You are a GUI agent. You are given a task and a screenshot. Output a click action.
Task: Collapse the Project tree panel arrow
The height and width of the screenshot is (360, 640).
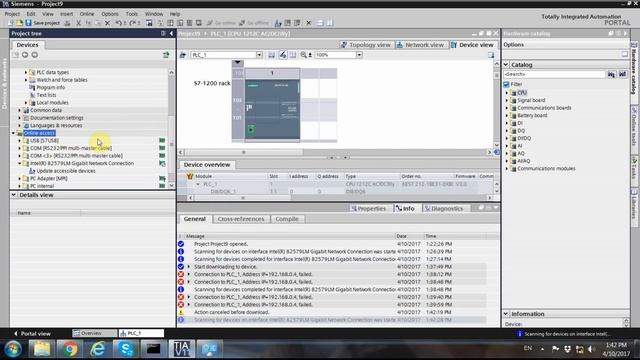[171, 33]
